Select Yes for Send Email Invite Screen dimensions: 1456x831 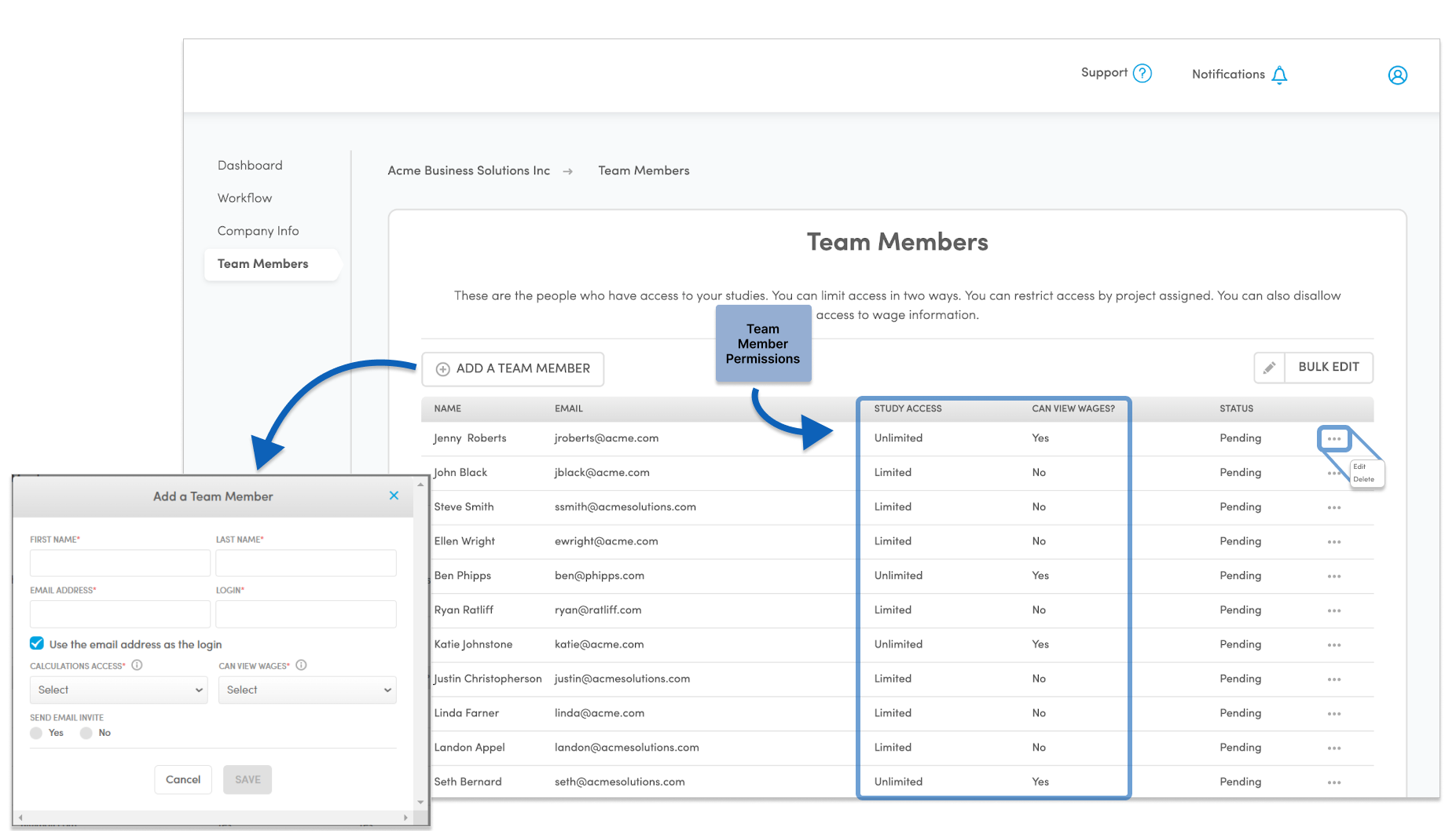click(x=35, y=733)
